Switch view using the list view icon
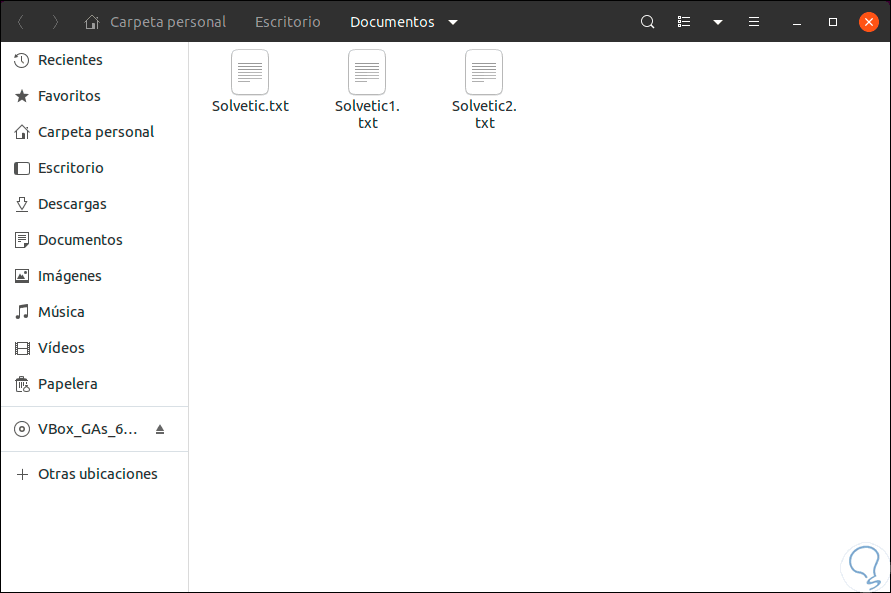 [x=684, y=22]
